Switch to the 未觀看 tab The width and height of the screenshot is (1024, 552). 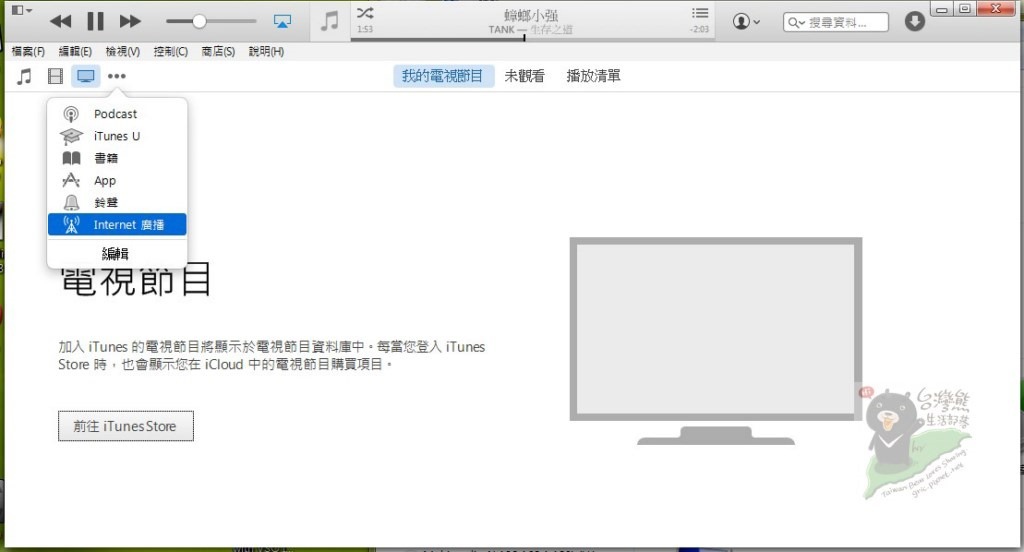coord(524,76)
